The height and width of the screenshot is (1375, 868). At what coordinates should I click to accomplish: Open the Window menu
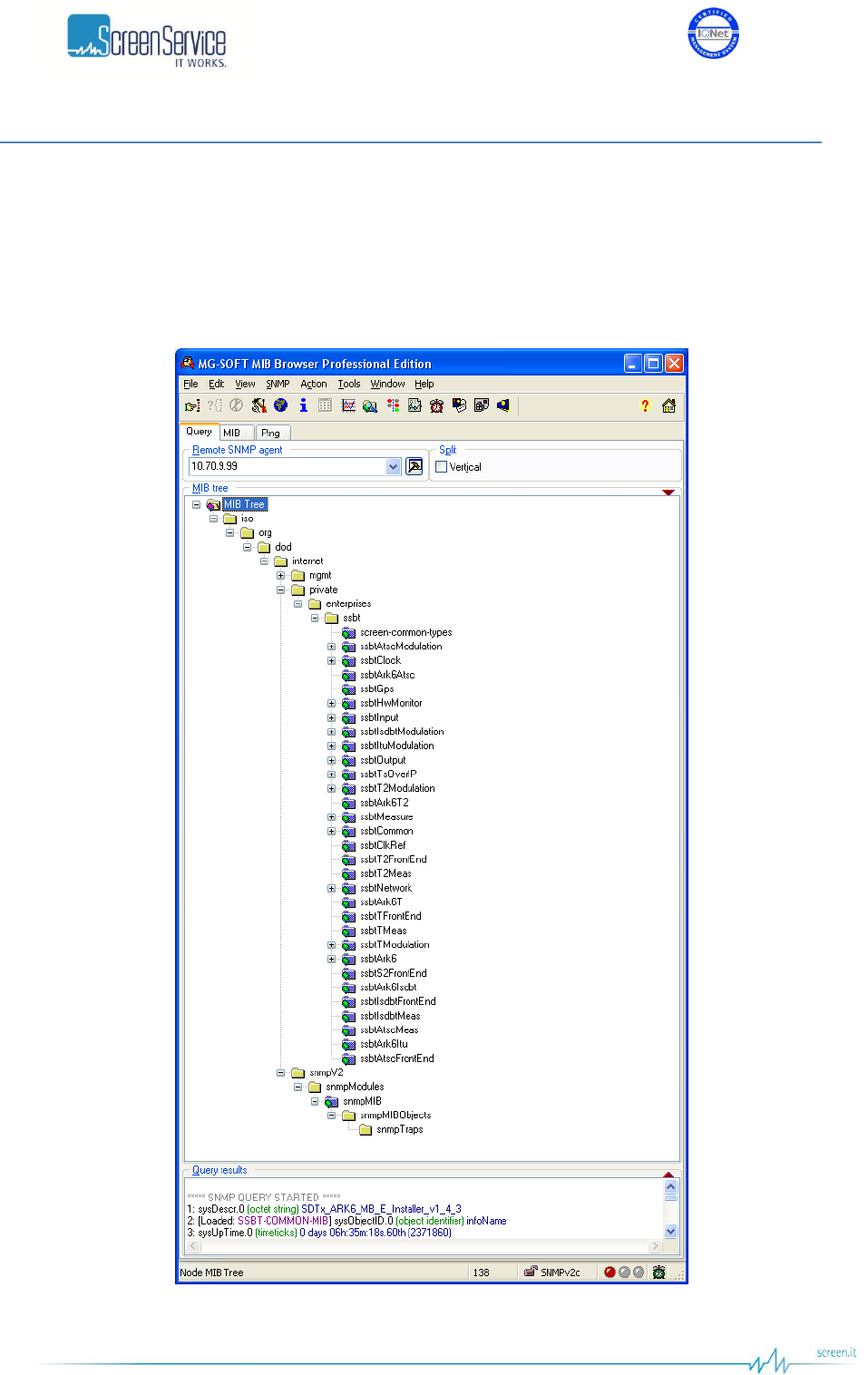[x=387, y=384]
